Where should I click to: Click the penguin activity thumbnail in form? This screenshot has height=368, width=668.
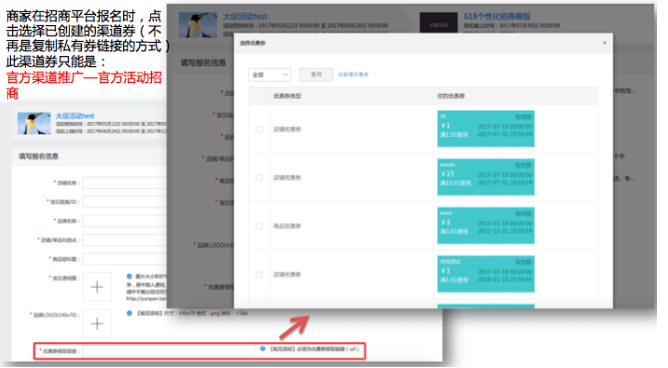tap(34, 124)
